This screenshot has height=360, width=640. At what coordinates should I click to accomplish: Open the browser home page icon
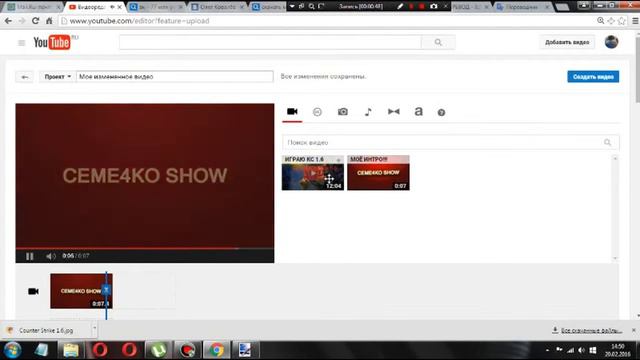49,21
